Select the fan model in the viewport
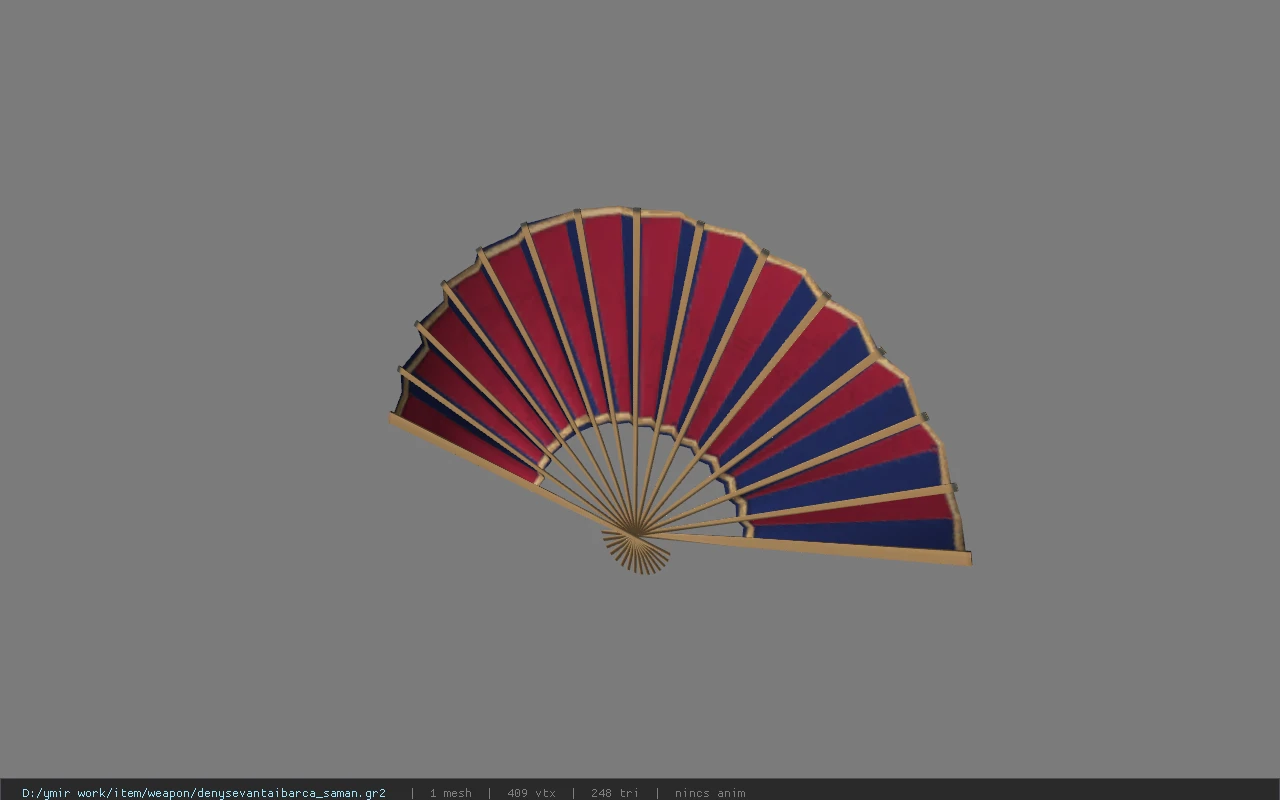This screenshot has width=1280, height=800. [x=680, y=391]
